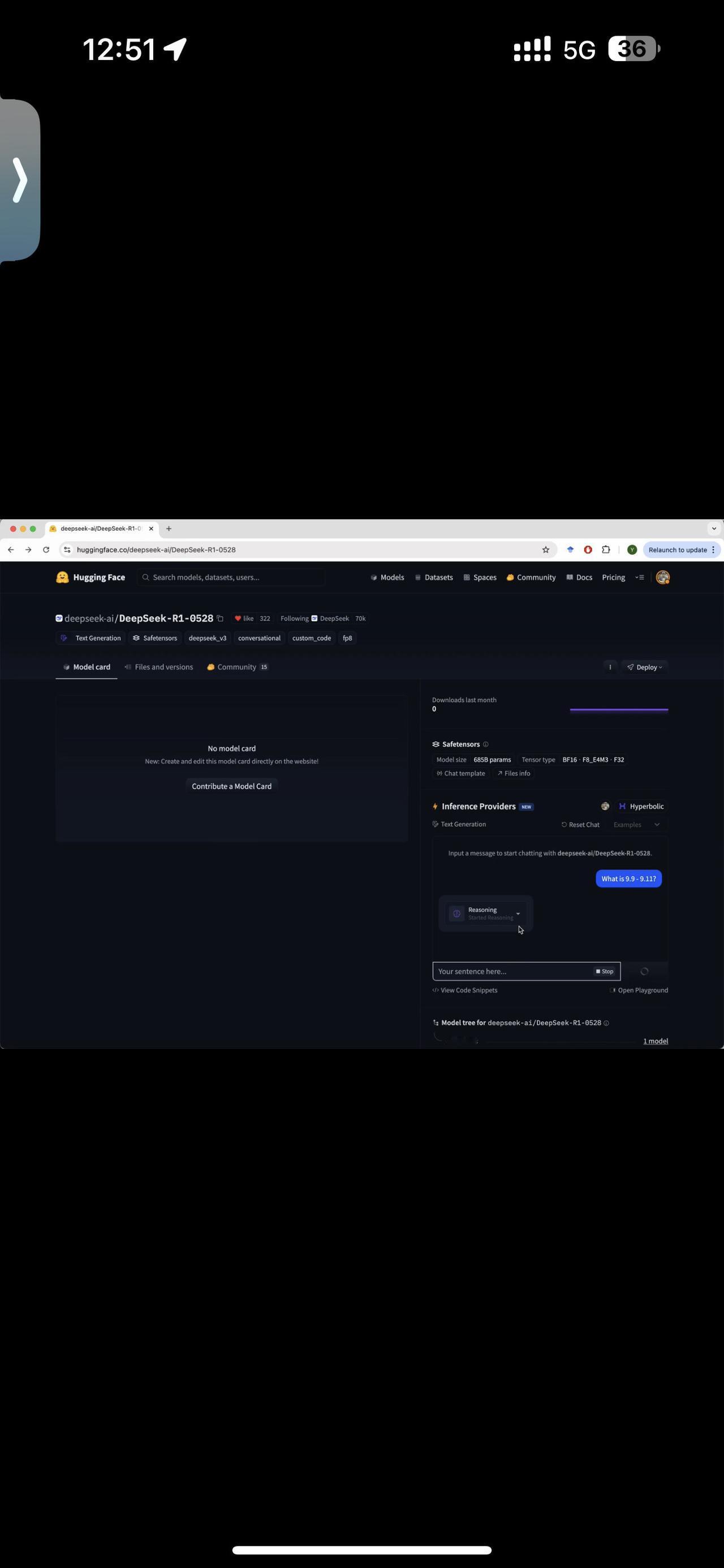Open Chrome menu three dots

point(713,549)
